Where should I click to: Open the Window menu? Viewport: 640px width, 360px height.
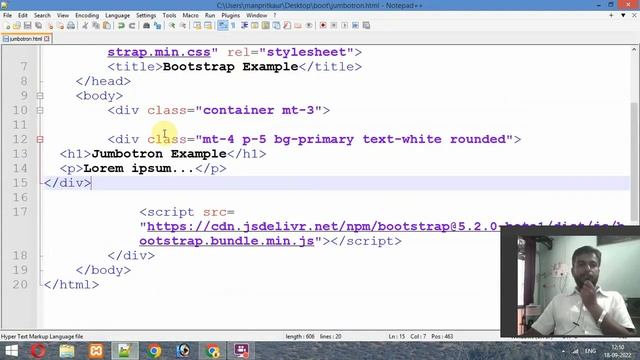coord(256,15)
